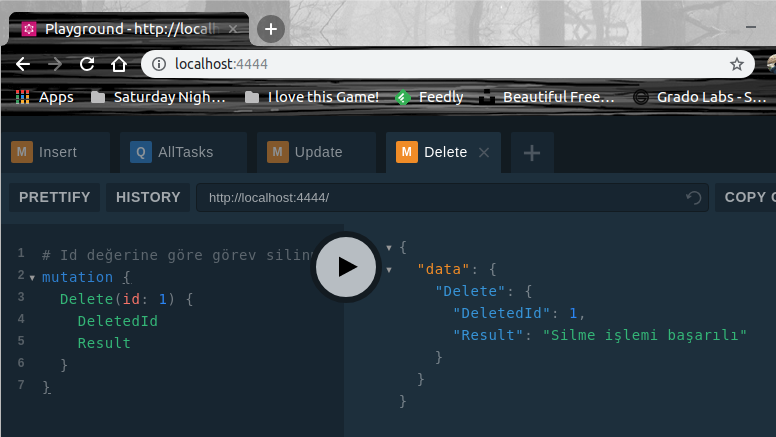The width and height of the screenshot is (776, 437).
Task: Open the Apps bookmarks shortcut
Action: pyautogui.click(x=44, y=97)
